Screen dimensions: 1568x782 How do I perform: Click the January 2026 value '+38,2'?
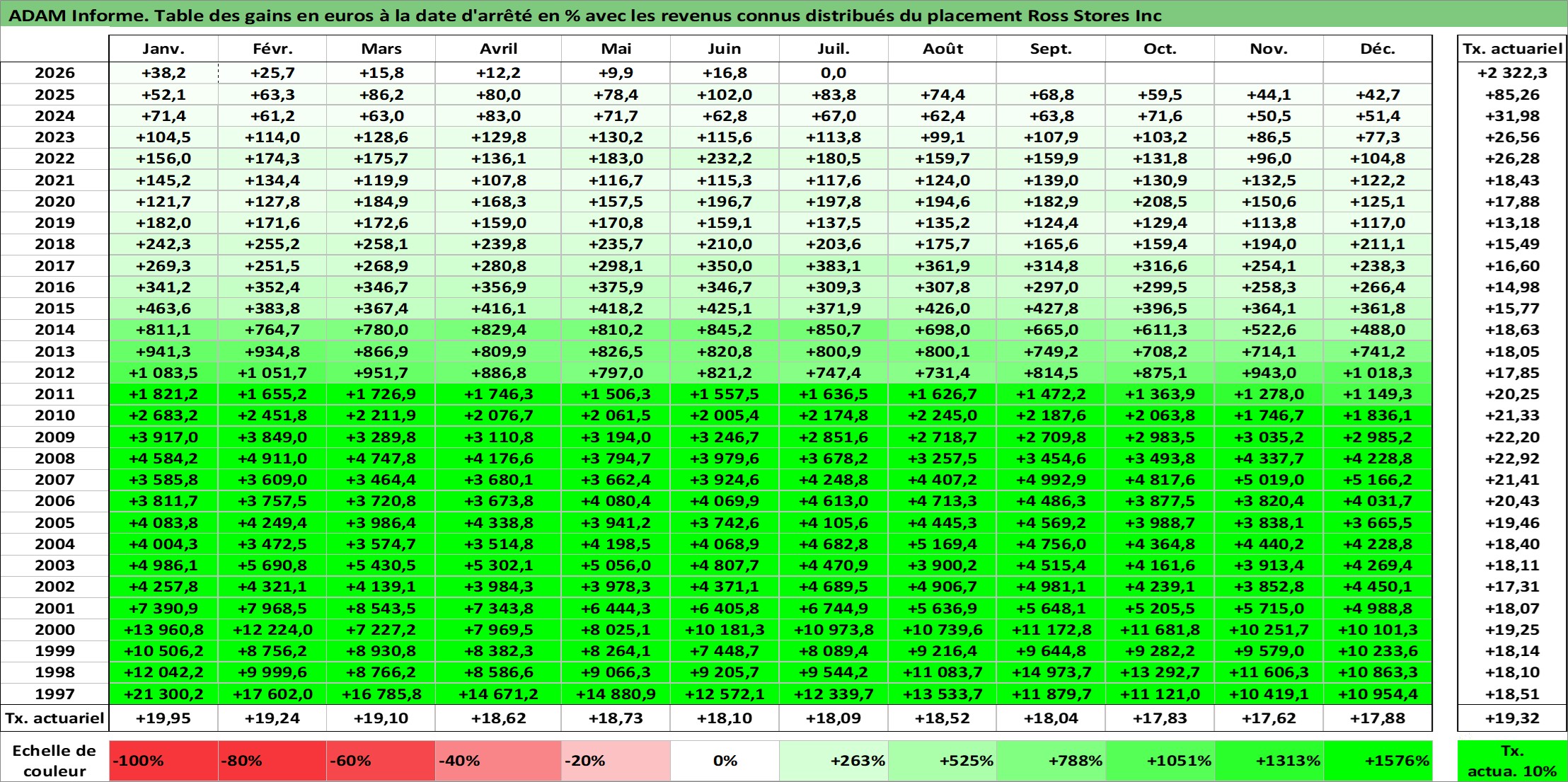click(163, 73)
